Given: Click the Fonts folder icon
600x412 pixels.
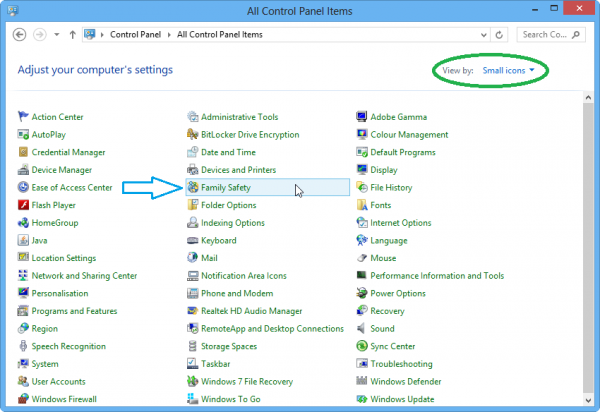Looking at the screenshot, I should coord(362,205).
